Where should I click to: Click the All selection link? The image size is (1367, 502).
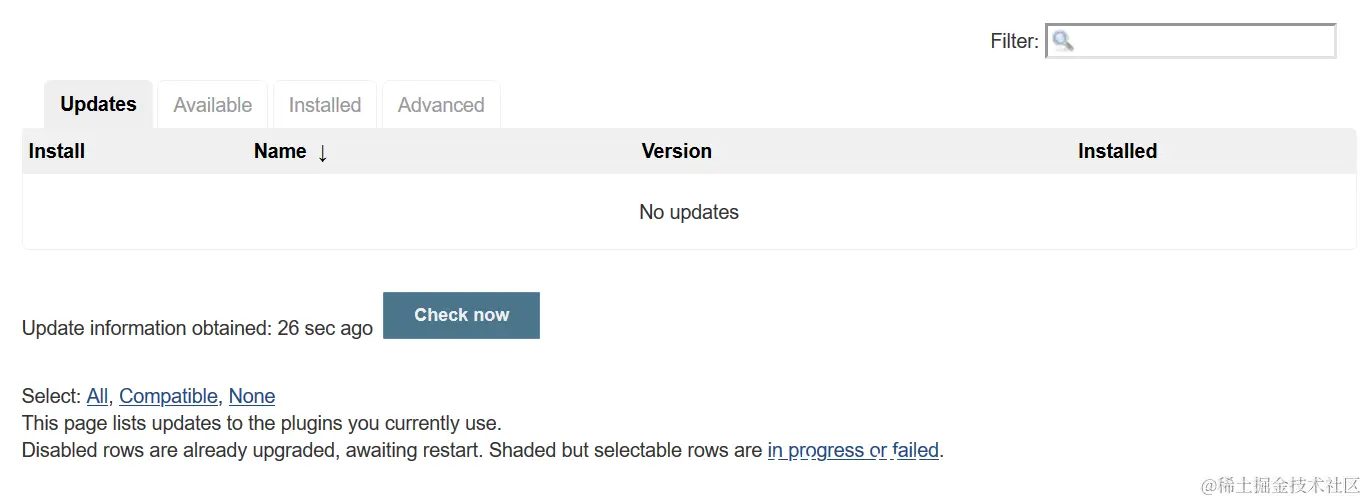(97, 396)
